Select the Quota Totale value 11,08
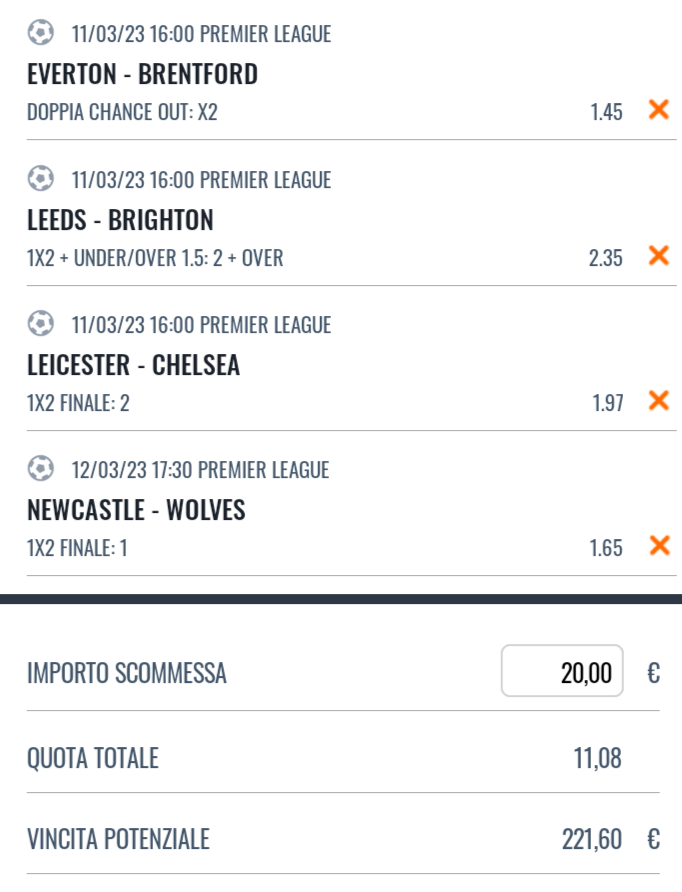 tap(597, 758)
